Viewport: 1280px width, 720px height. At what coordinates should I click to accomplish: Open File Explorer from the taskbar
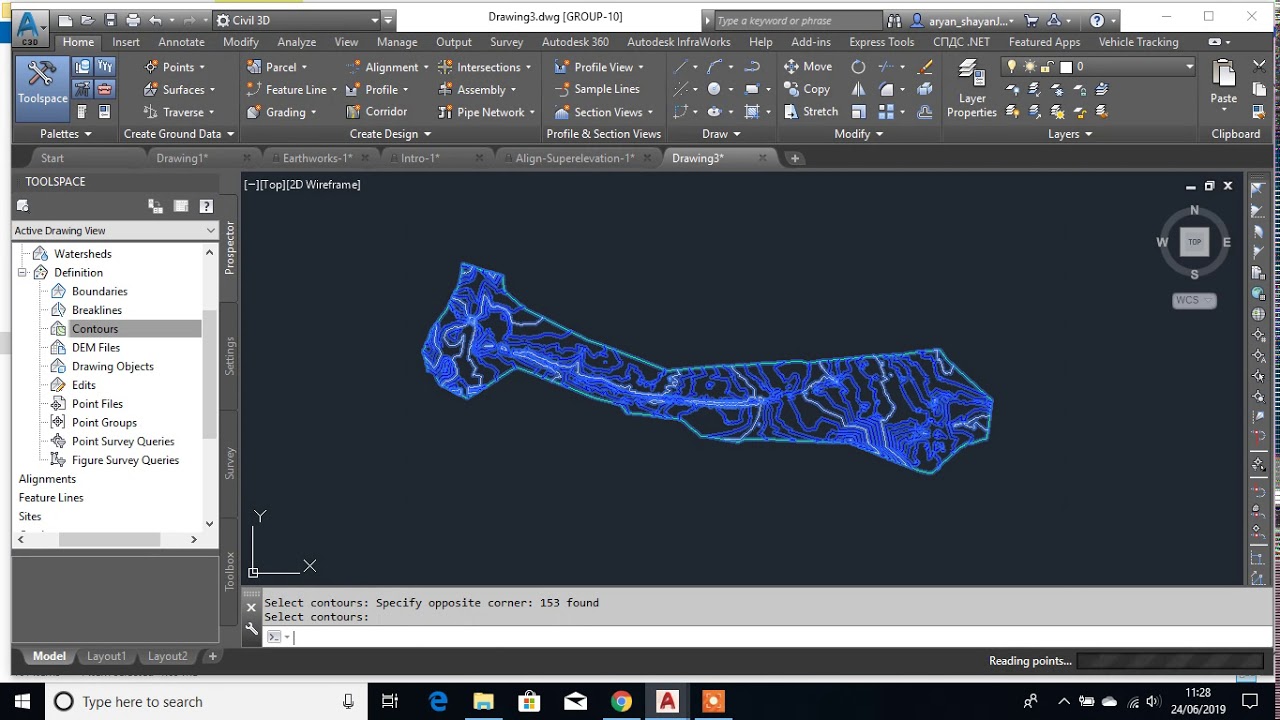point(483,701)
